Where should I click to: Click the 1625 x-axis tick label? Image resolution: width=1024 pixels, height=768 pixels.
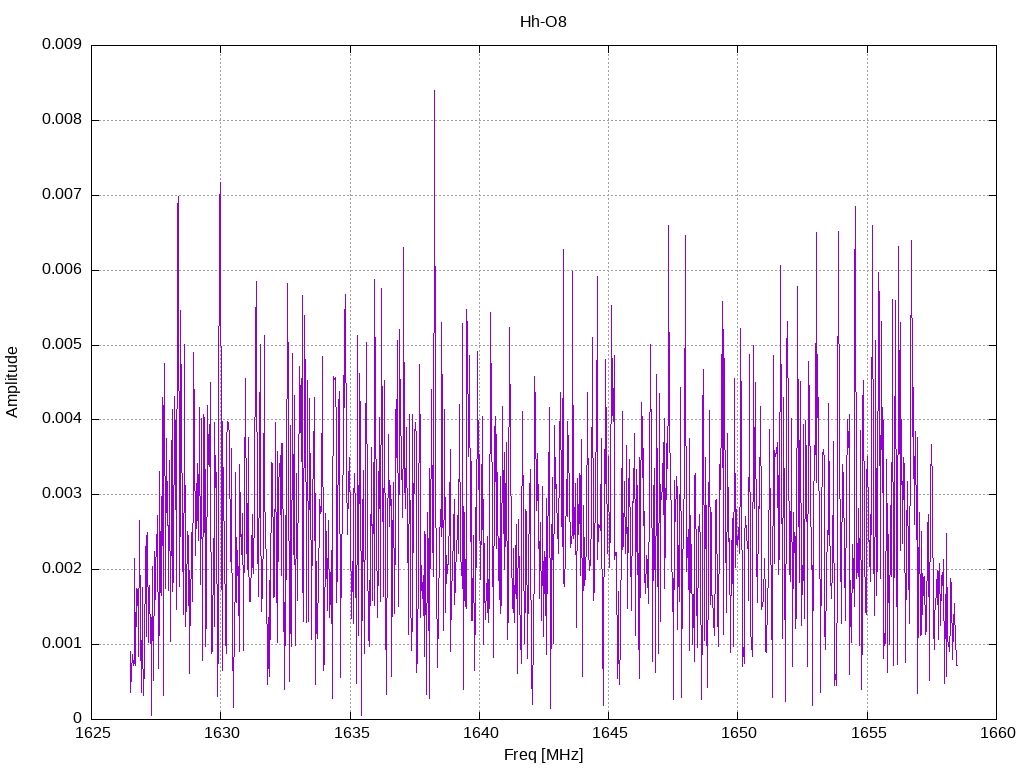[92, 733]
